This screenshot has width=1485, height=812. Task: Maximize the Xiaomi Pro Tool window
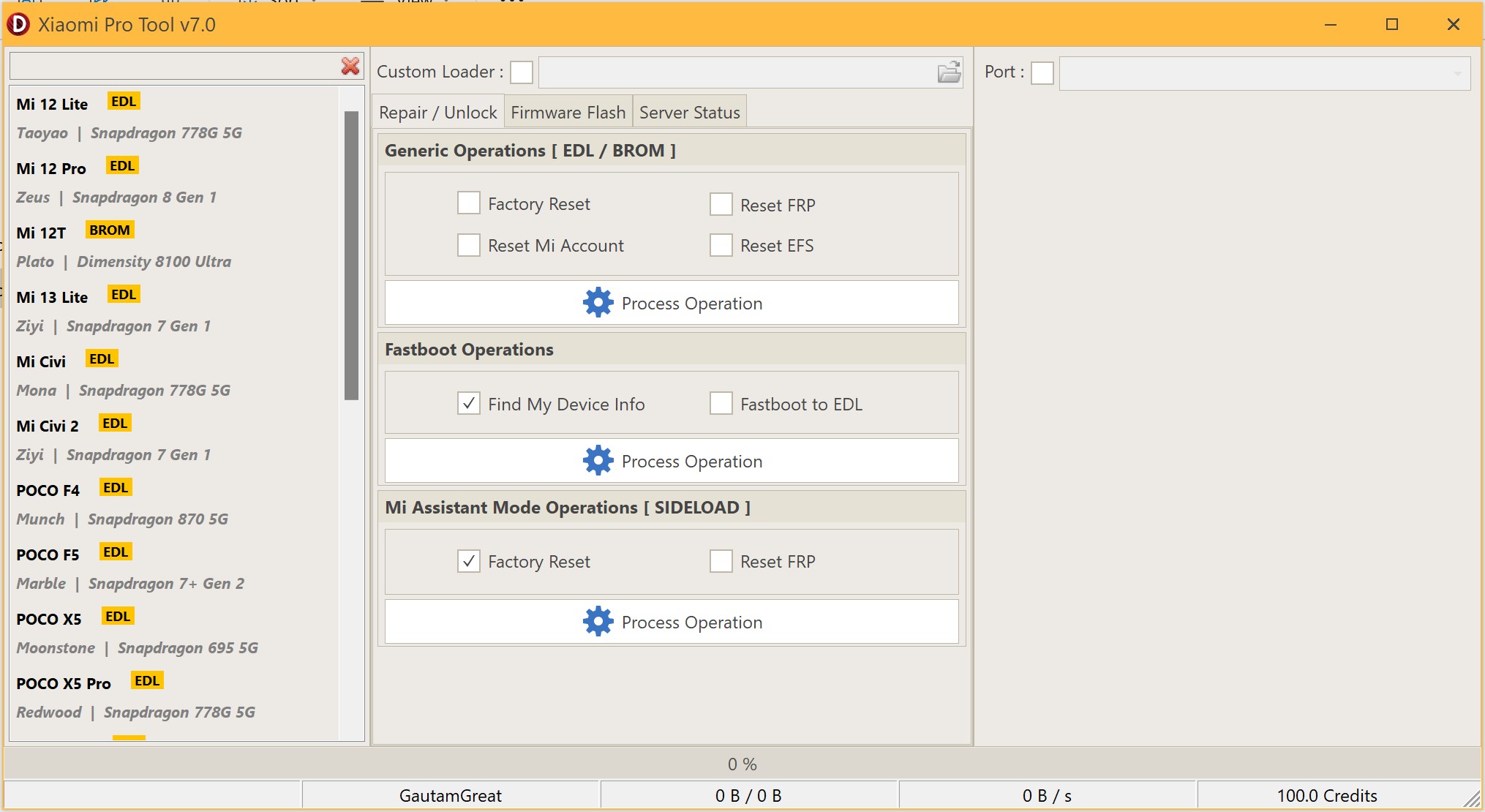[1392, 24]
